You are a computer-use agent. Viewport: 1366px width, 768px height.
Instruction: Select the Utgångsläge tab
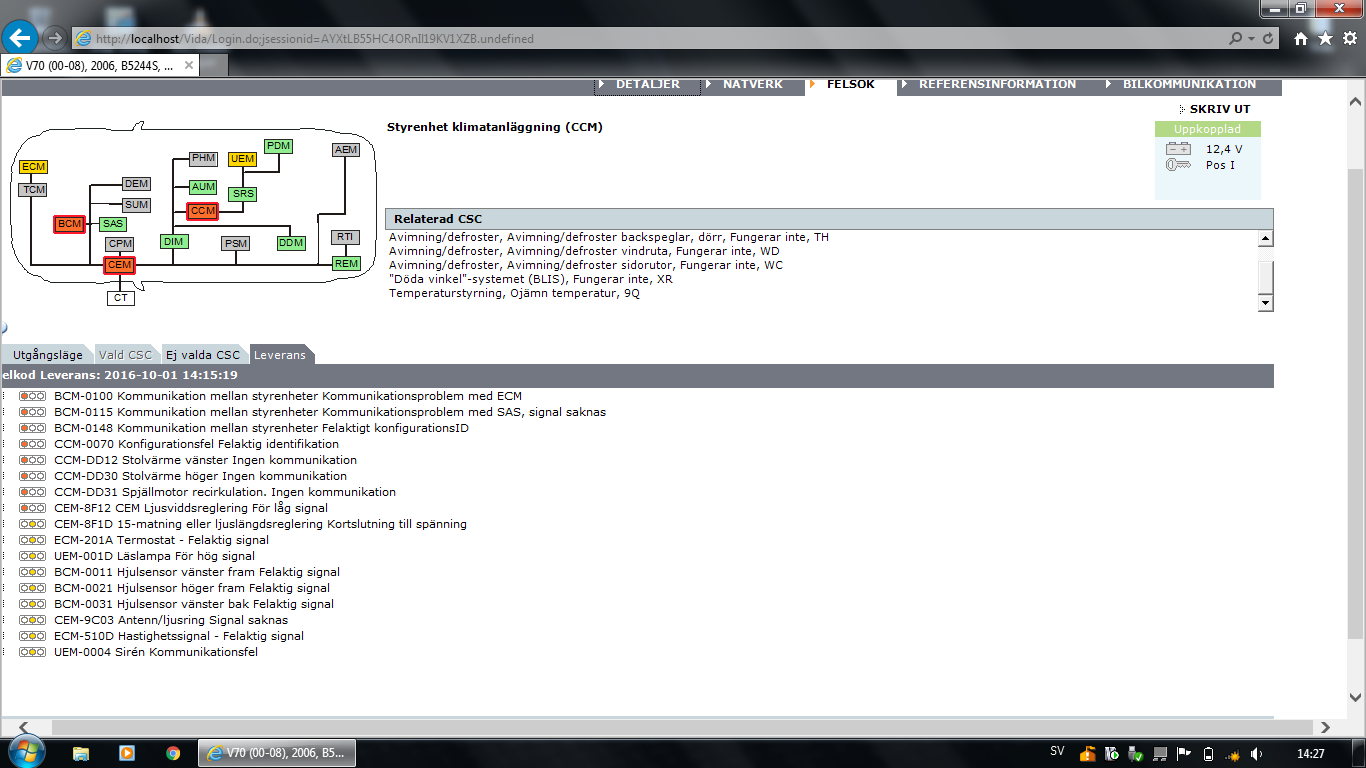tap(48, 355)
